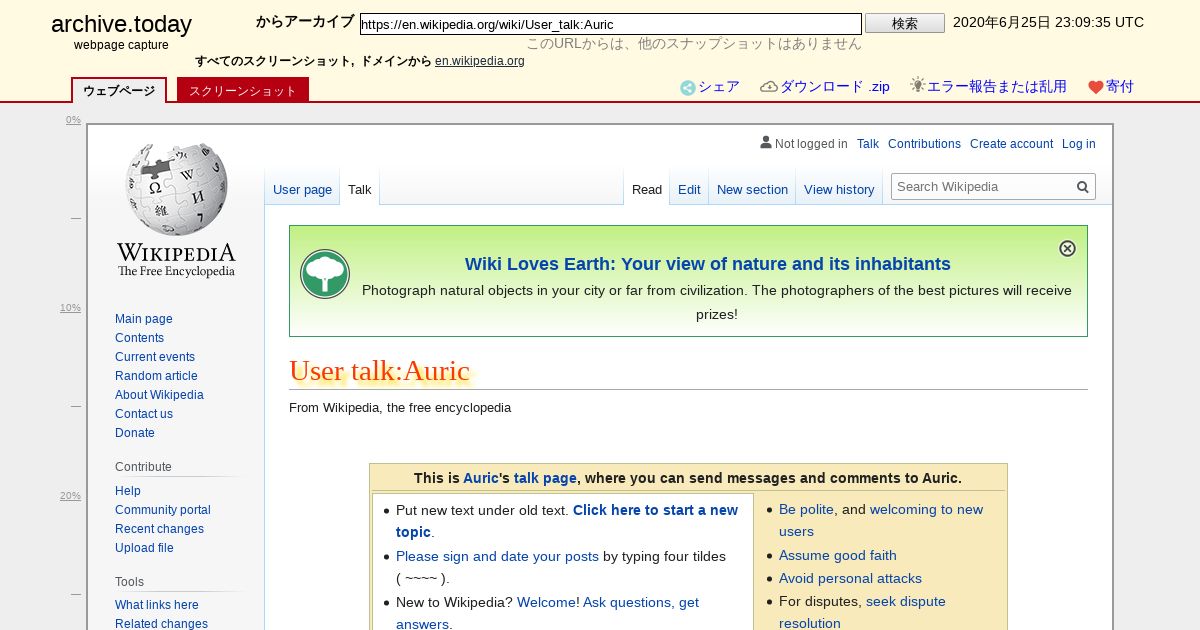The image size is (1200, 630).
Task: Select the Talk tab
Action: coord(360,189)
